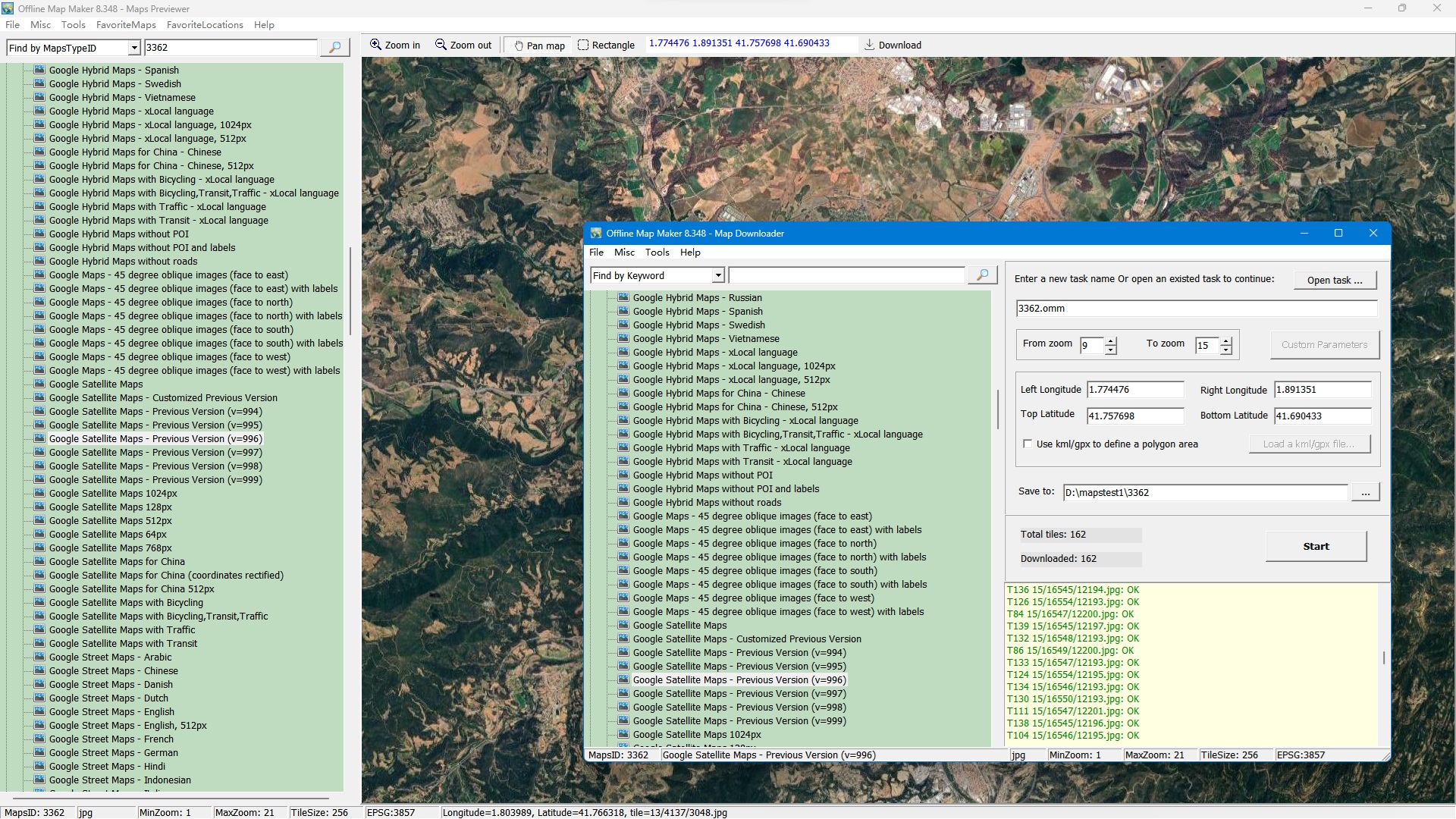Viewport: 1456px width, 819px height.
Task: Select the Rectangle selection tool
Action: pos(606,45)
